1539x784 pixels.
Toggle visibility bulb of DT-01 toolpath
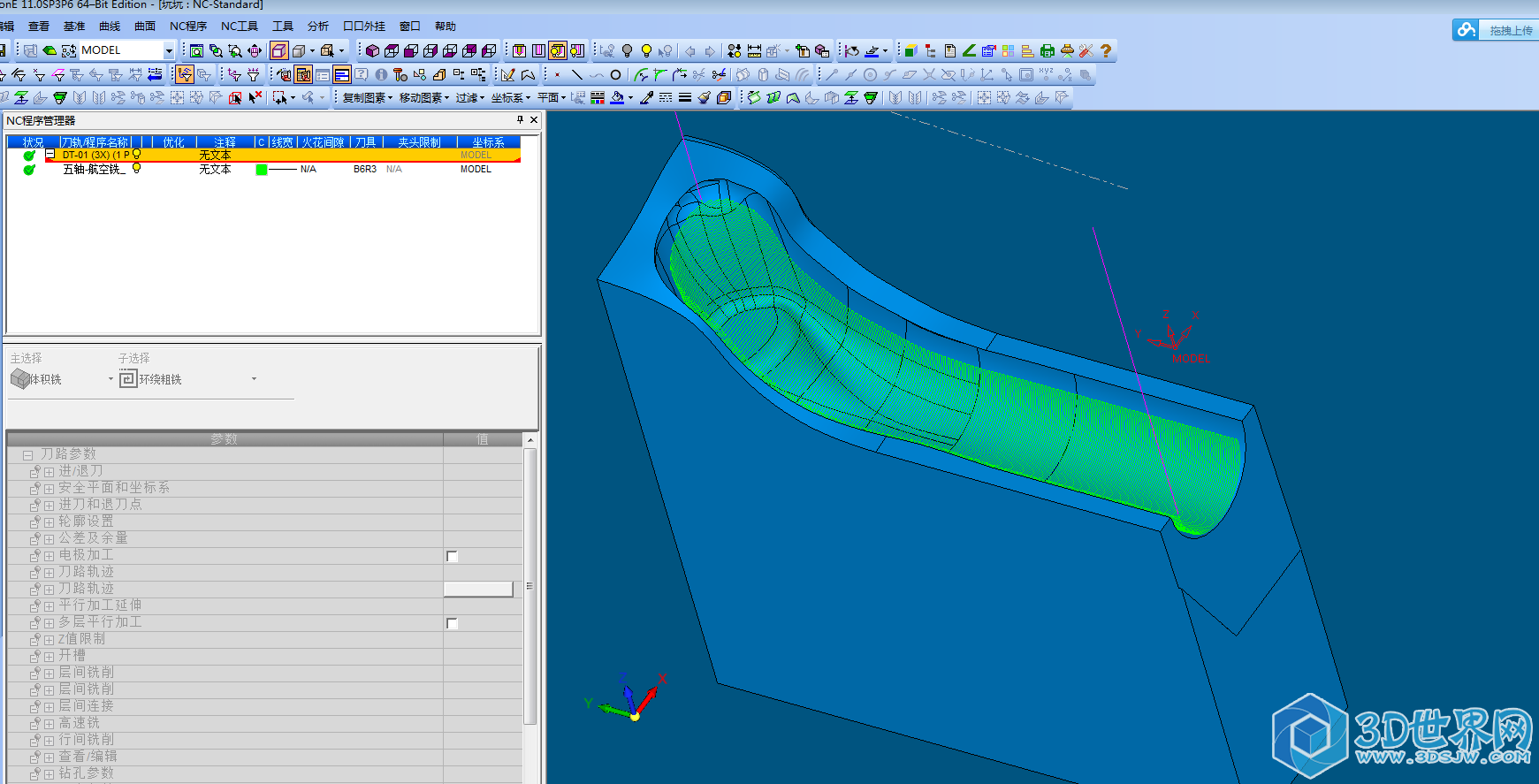pos(136,154)
